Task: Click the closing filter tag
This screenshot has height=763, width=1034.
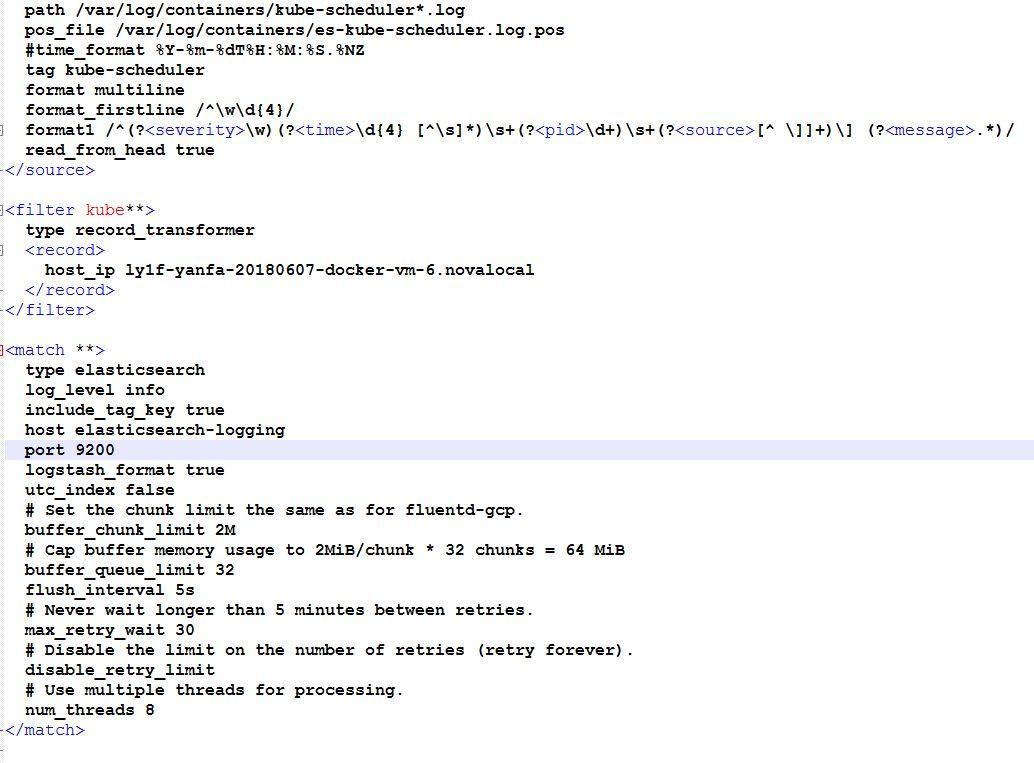Action: coord(50,310)
